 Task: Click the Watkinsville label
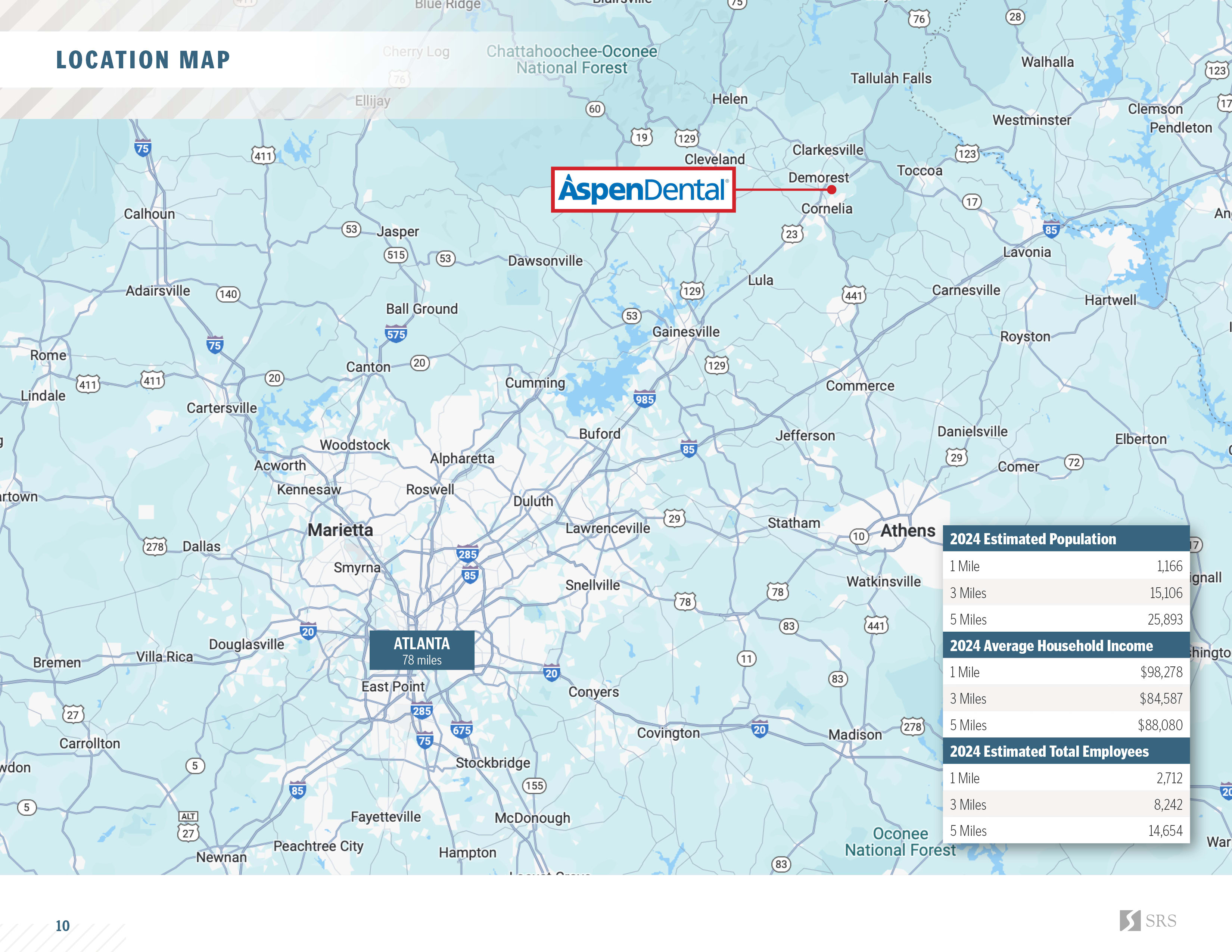pyautogui.click(x=883, y=581)
